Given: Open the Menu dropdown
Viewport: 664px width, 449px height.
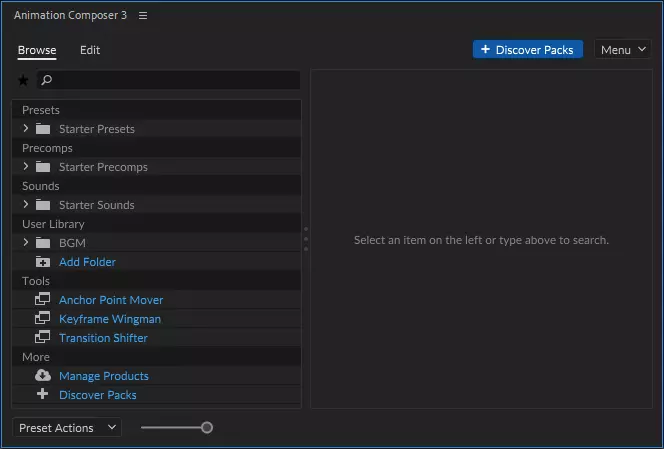Looking at the screenshot, I should click(x=622, y=50).
